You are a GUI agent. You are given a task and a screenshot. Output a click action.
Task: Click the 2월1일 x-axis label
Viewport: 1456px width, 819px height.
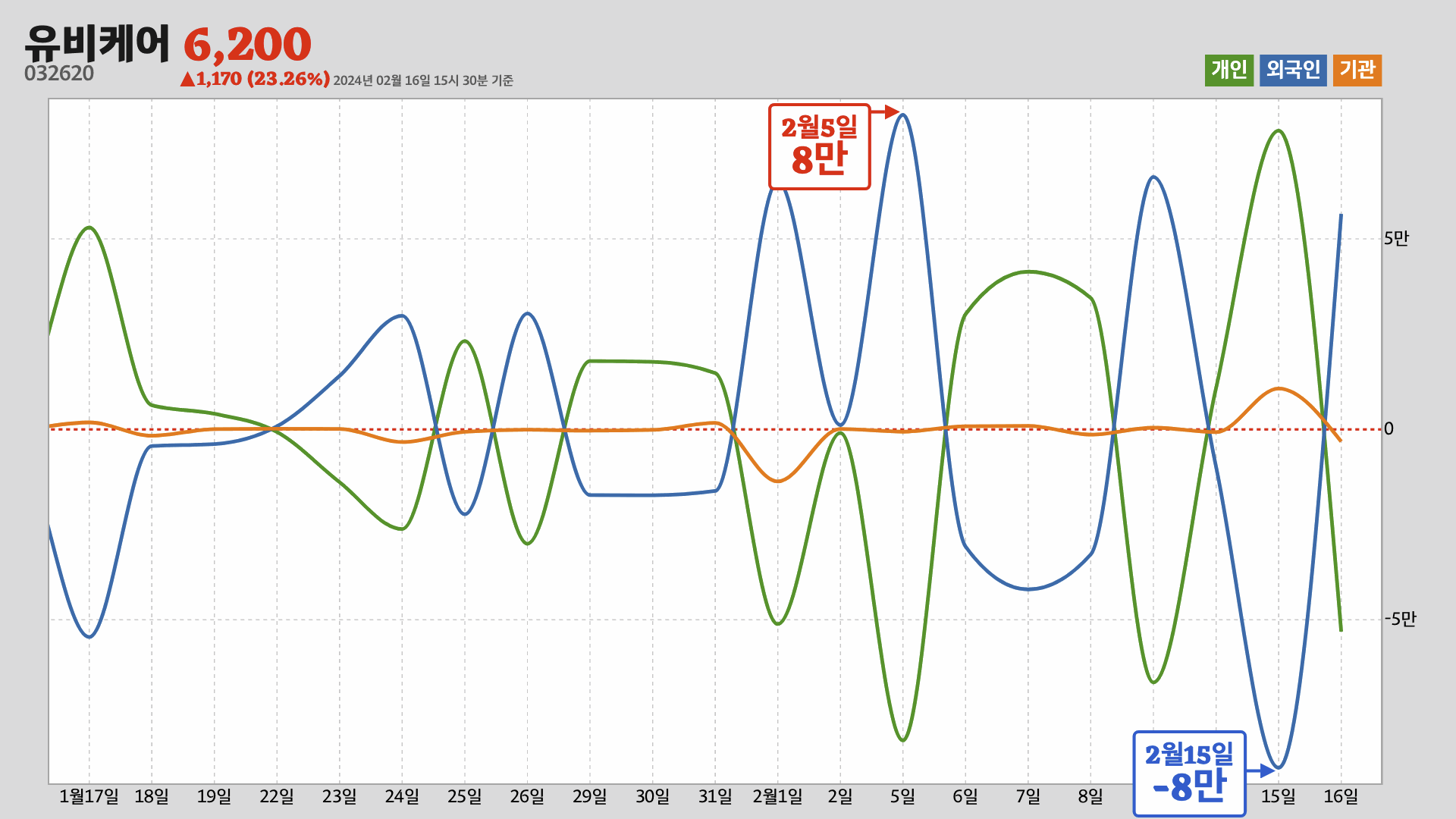click(x=777, y=796)
